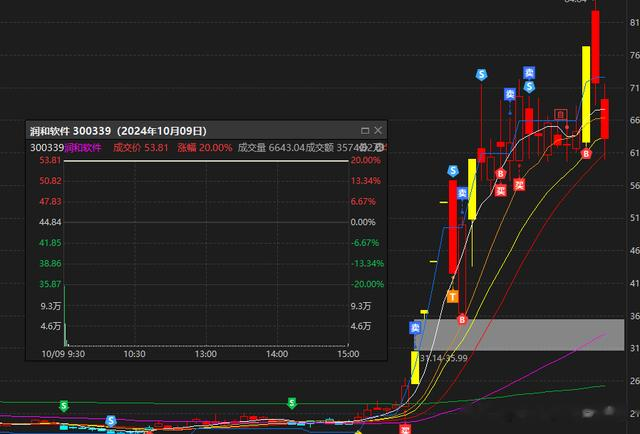Click the green S marker below 14:00 label
This screenshot has width=640, height=434.
(291, 403)
